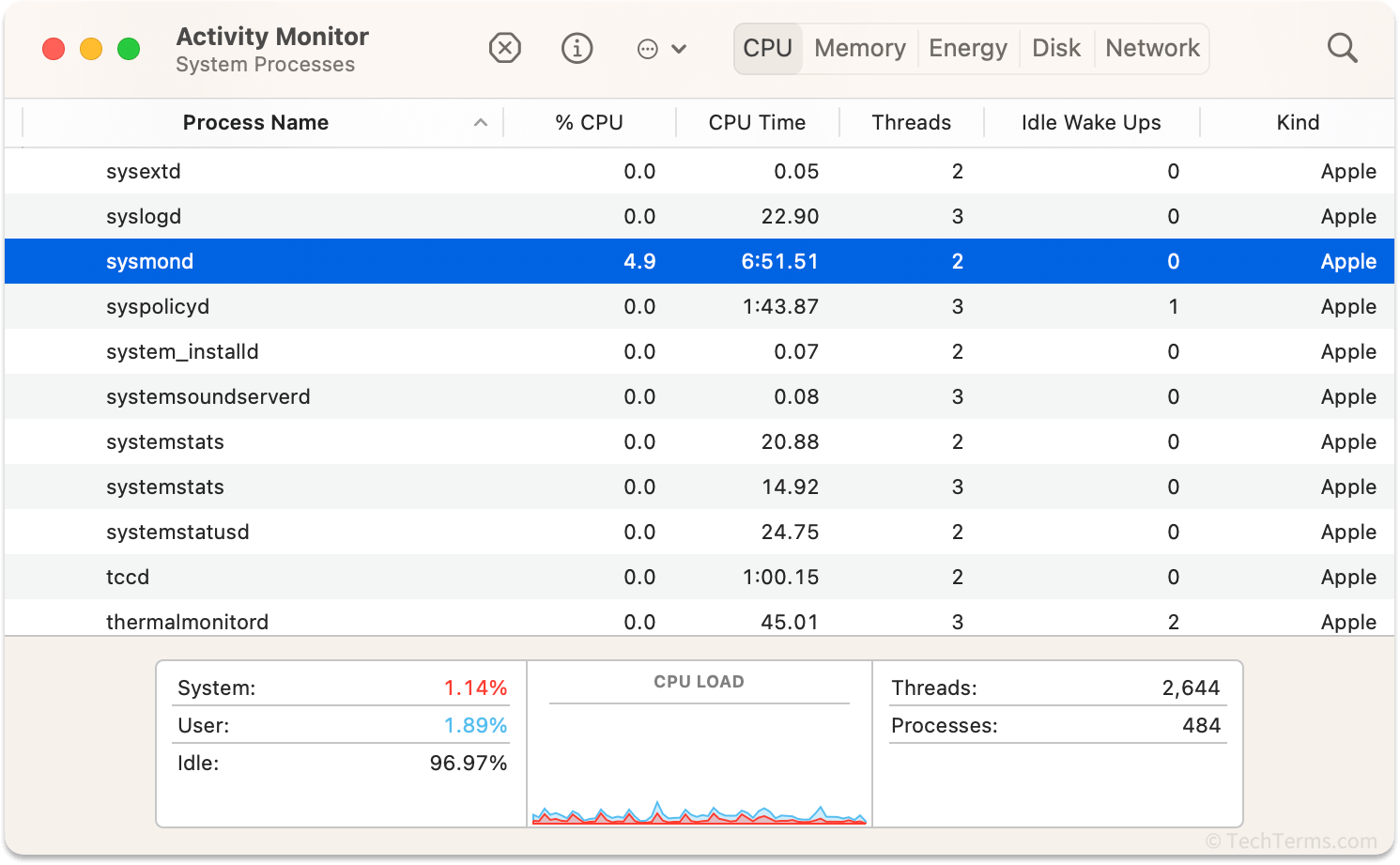Click the 45.01 CPU time of thermalmonitord
The image size is (1400, 865).
790,623
